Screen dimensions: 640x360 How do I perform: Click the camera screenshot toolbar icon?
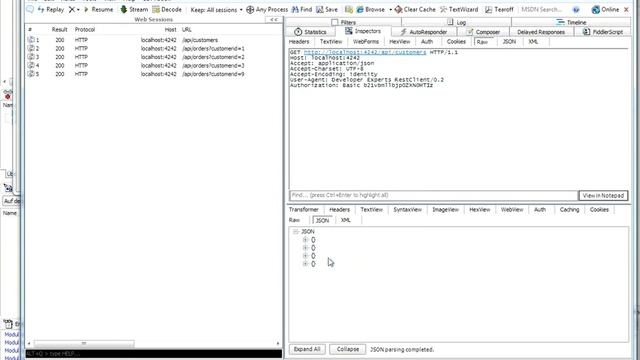pos(348,9)
